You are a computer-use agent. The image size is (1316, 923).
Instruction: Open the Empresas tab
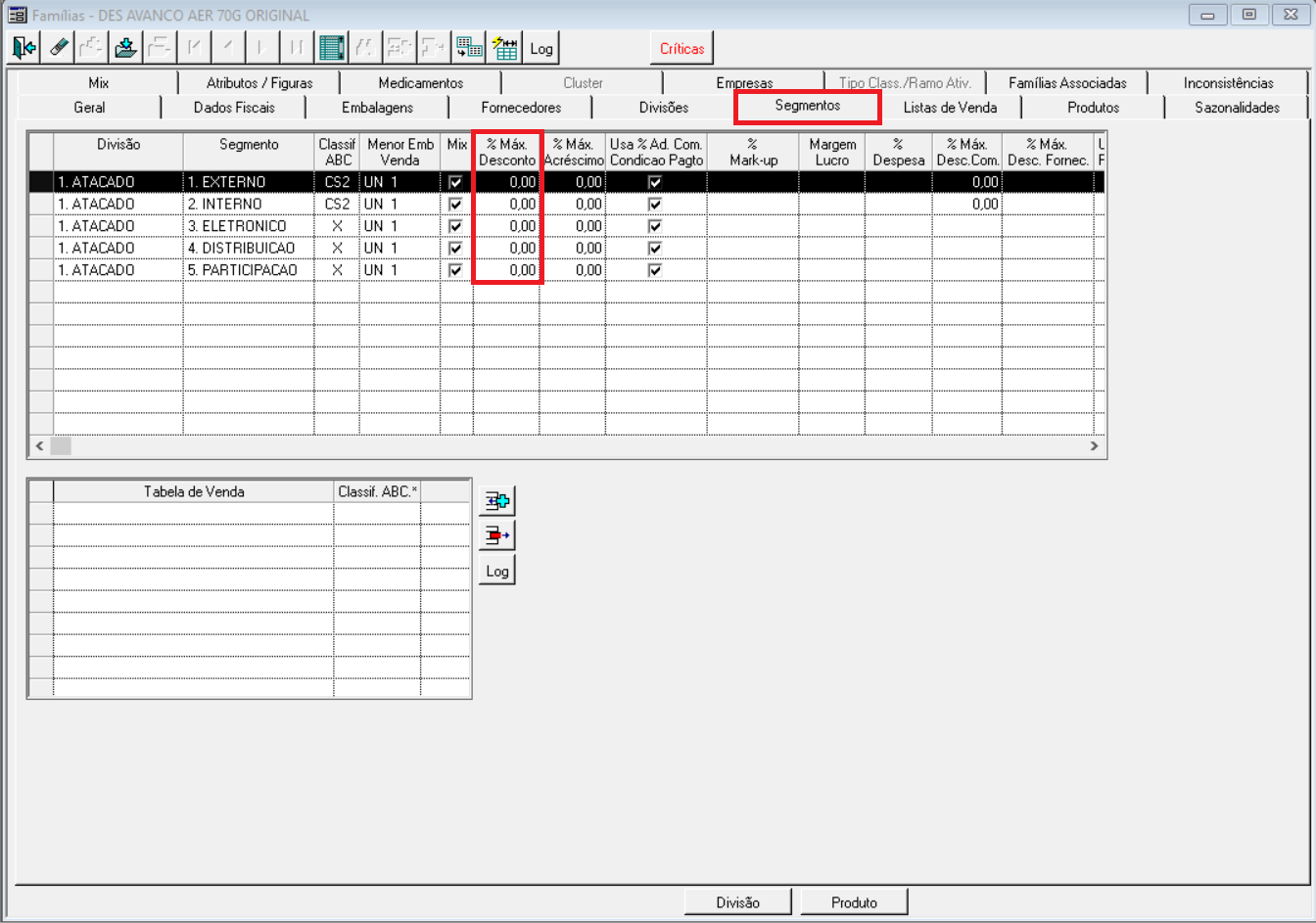[x=744, y=83]
